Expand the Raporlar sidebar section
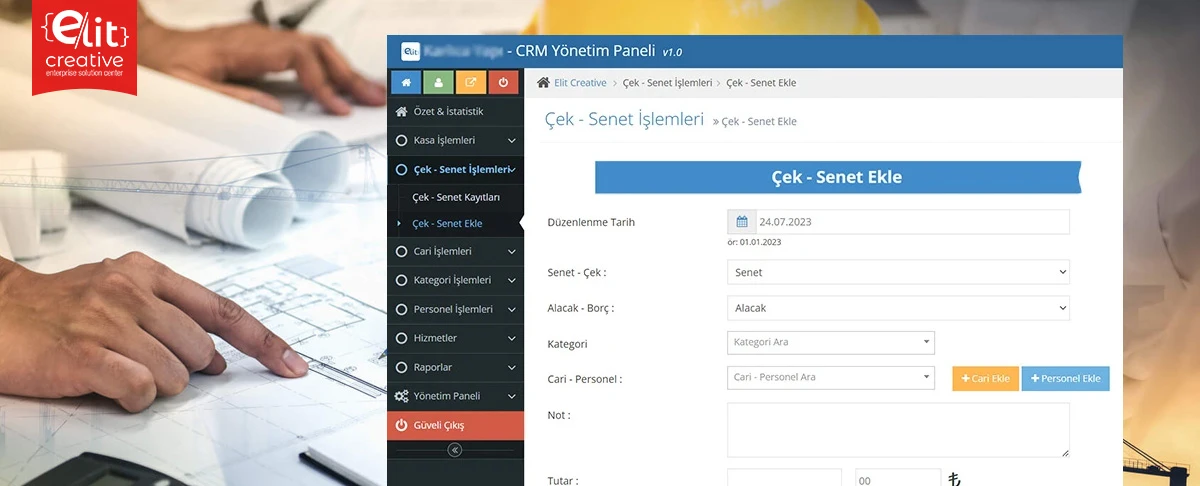Image resolution: width=1200 pixels, height=486 pixels. click(455, 367)
